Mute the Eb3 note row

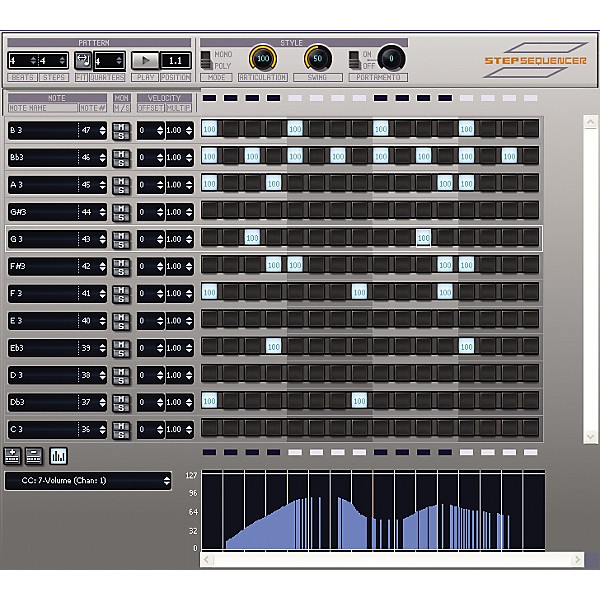pyautogui.click(x=121, y=344)
